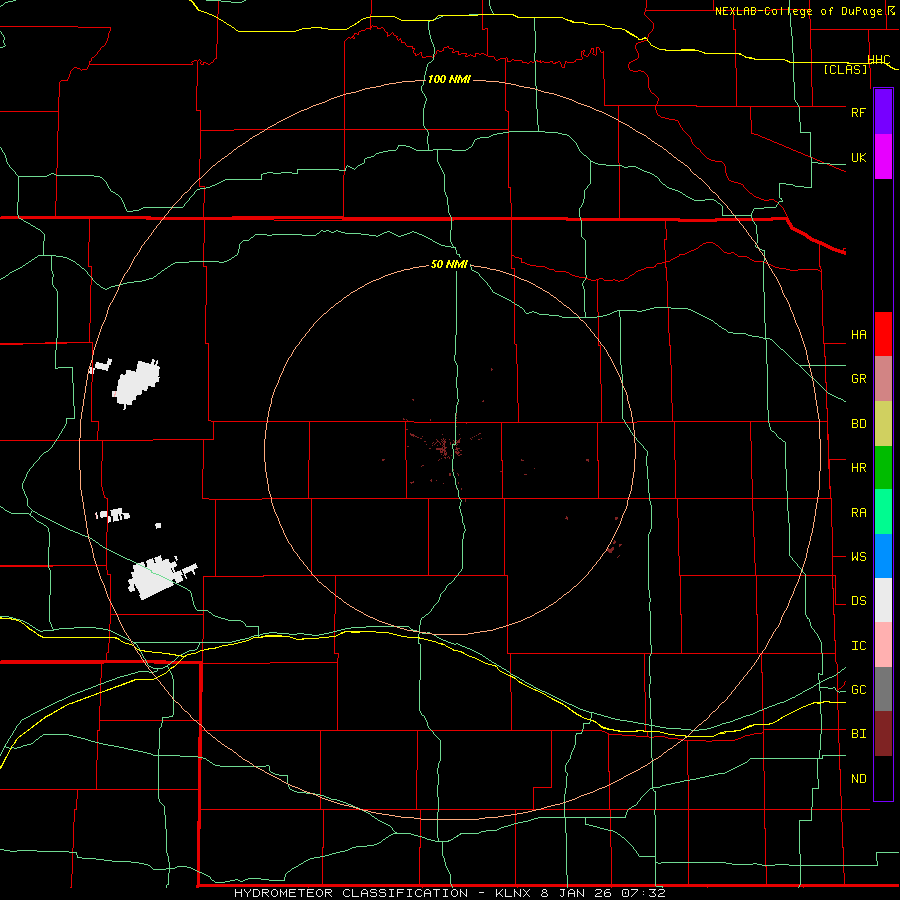
Task: Click the BI legend label text
Action: (858, 734)
